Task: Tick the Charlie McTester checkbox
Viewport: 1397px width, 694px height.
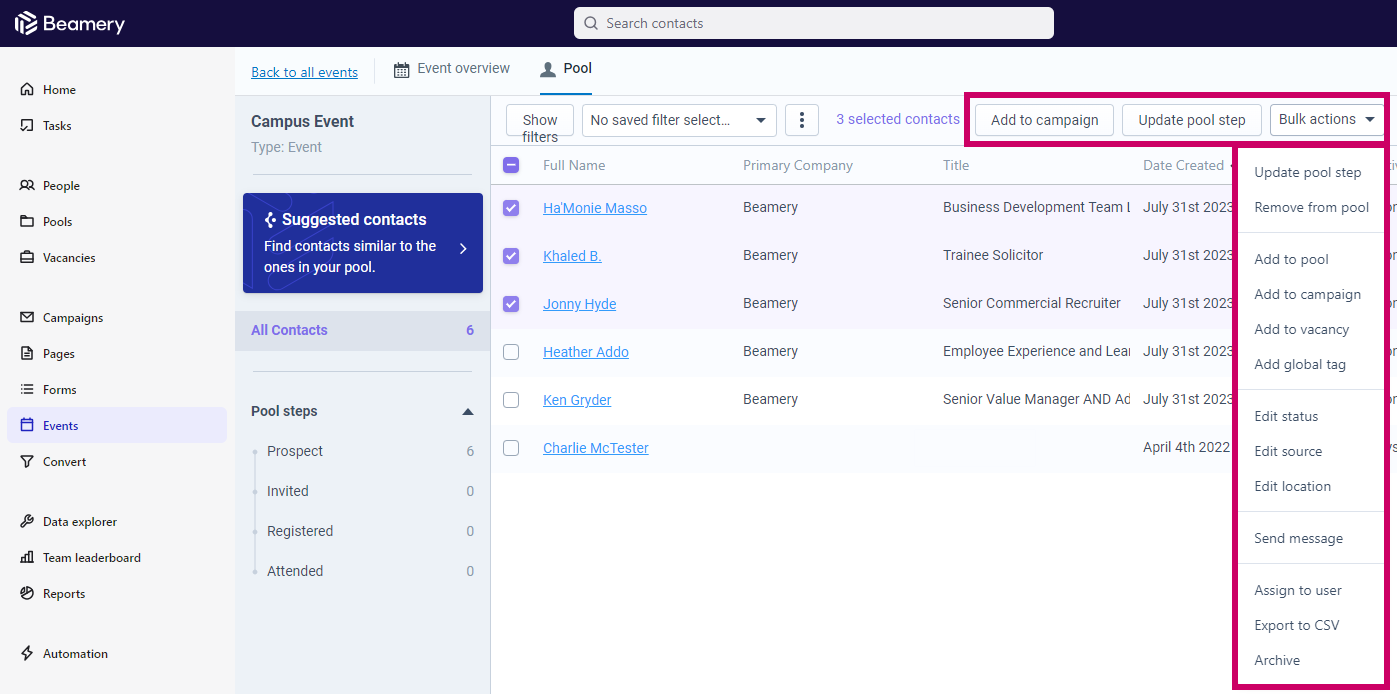Action: (511, 448)
